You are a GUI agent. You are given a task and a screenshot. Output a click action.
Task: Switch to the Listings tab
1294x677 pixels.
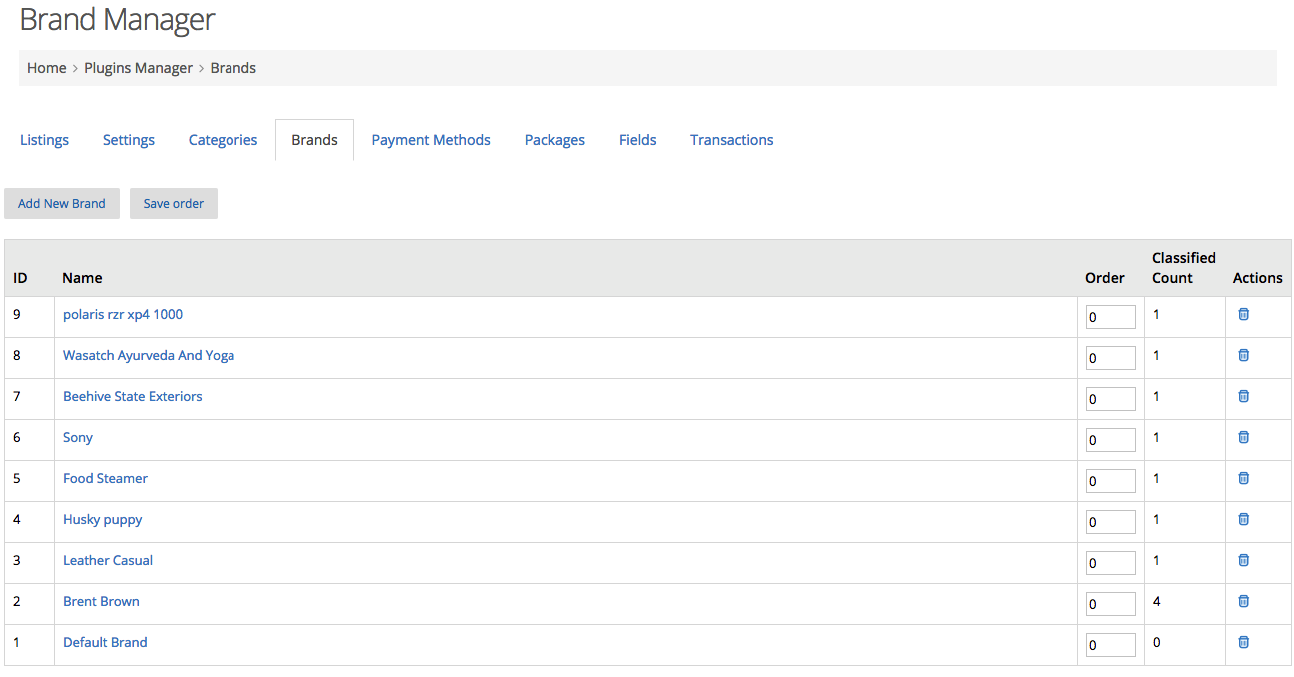(x=44, y=140)
